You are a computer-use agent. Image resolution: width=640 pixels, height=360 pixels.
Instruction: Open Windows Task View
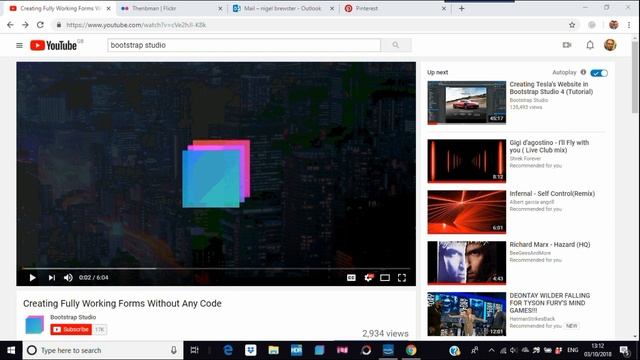pyautogui.click(x=195, y=350)
